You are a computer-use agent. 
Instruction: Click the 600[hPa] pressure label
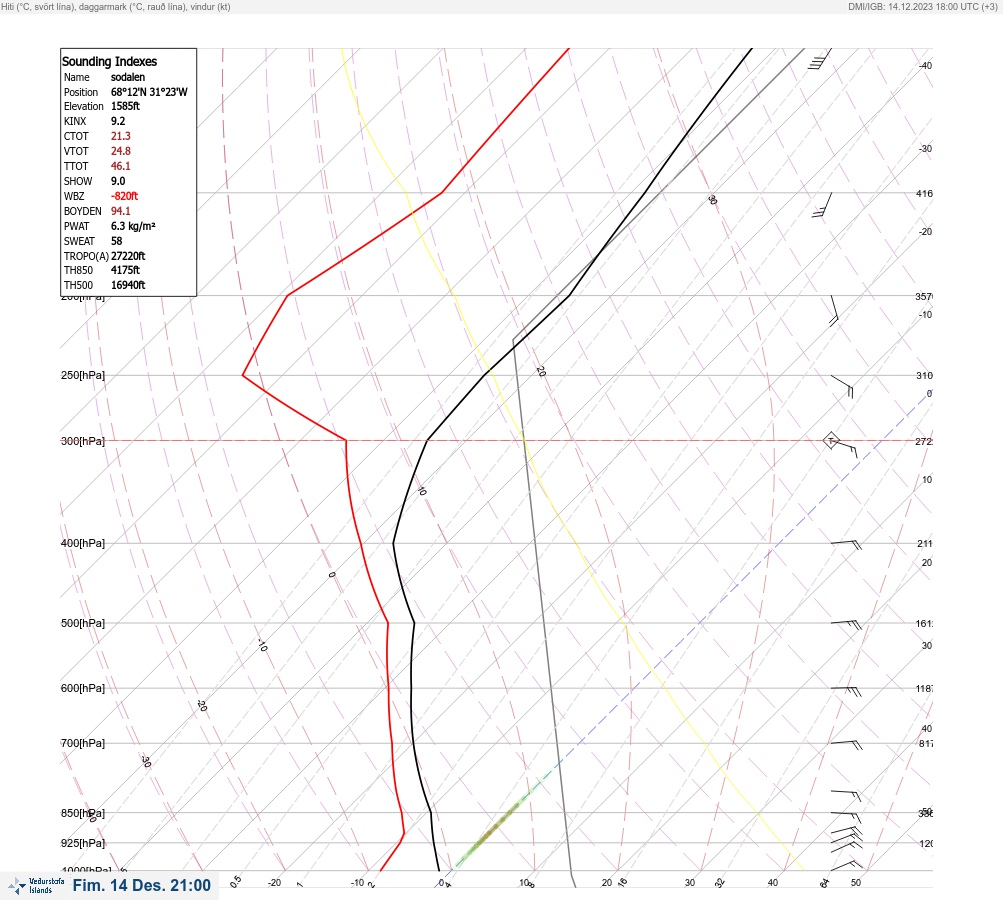(x=83, y=688)
